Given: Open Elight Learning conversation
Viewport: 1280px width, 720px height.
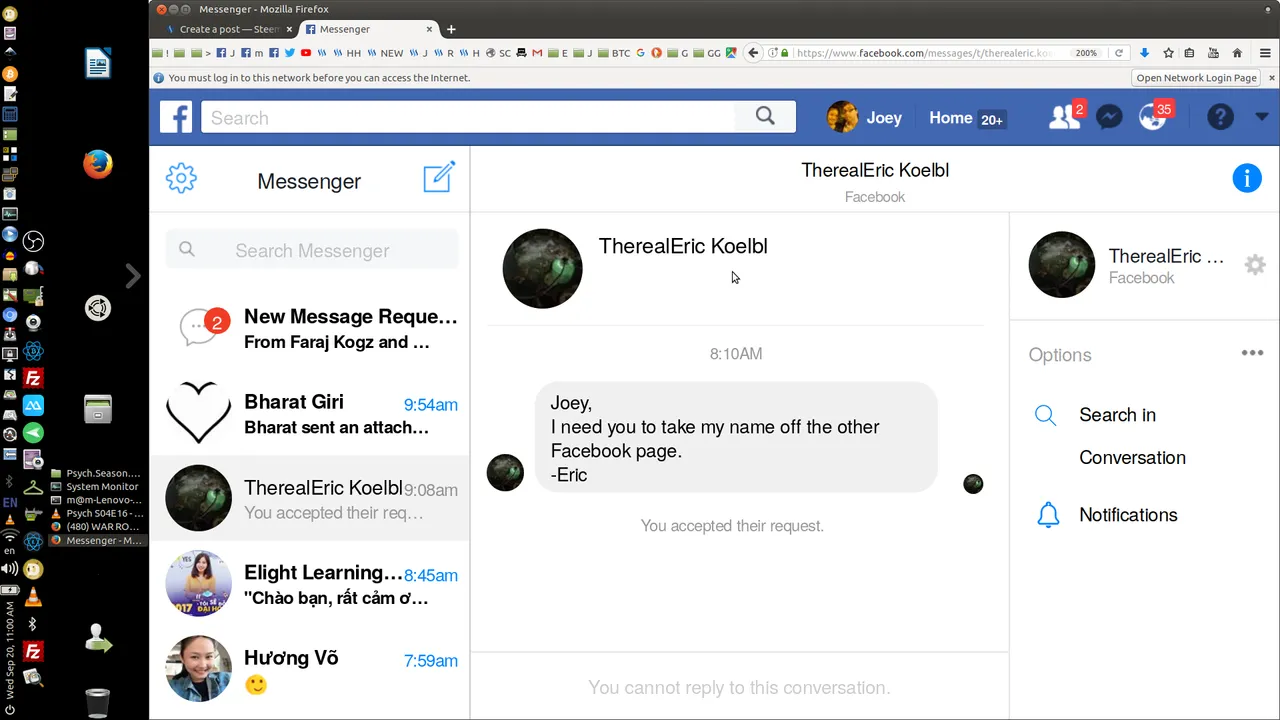Looking at the screenshot, I should click(x=310, y=584).
